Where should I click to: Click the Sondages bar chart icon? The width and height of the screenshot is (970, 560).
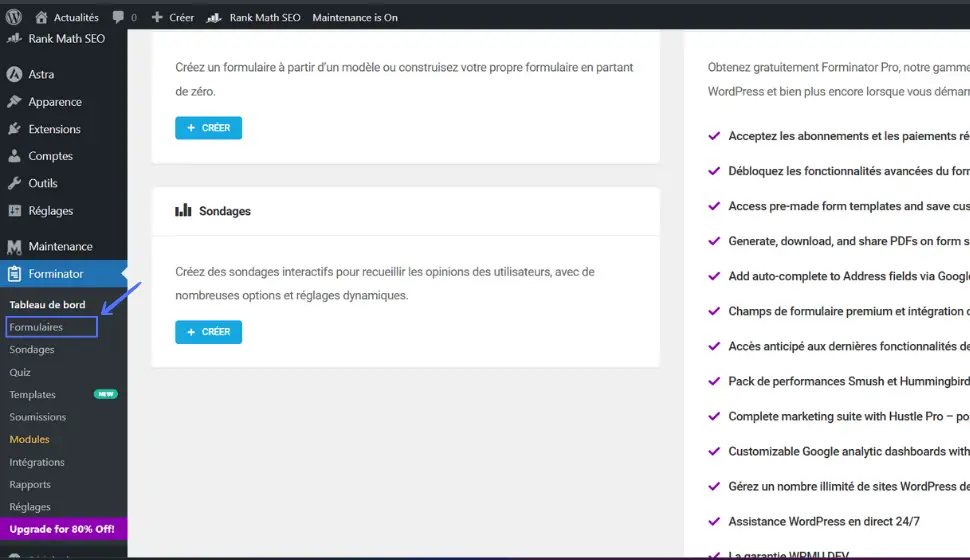pos(183,210)
